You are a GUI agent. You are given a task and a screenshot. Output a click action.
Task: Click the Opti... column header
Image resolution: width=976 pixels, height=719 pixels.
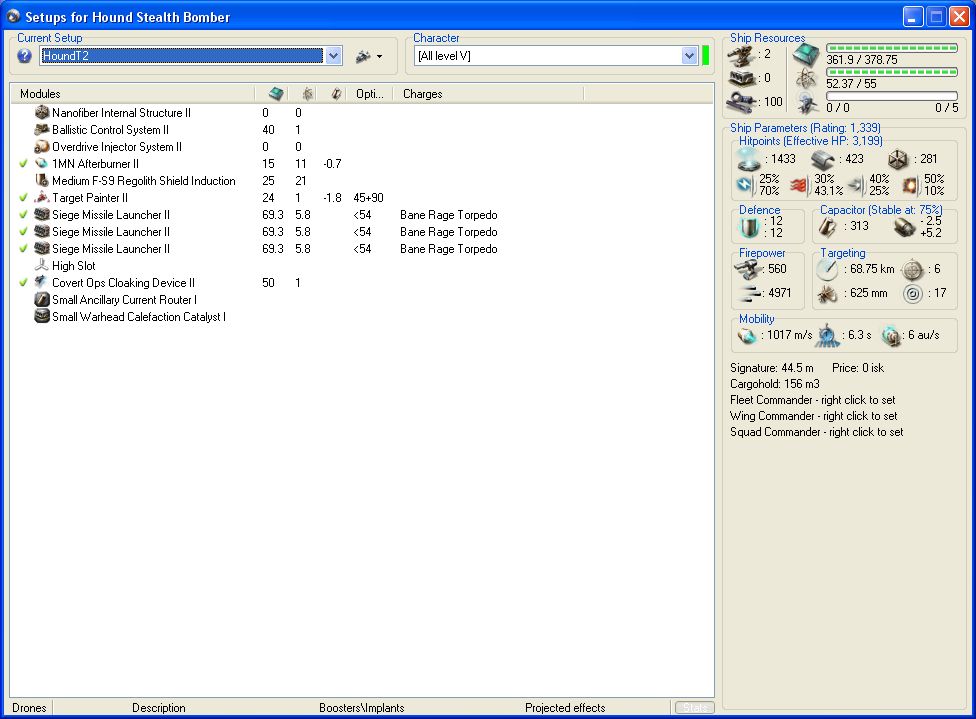[370, 94]
